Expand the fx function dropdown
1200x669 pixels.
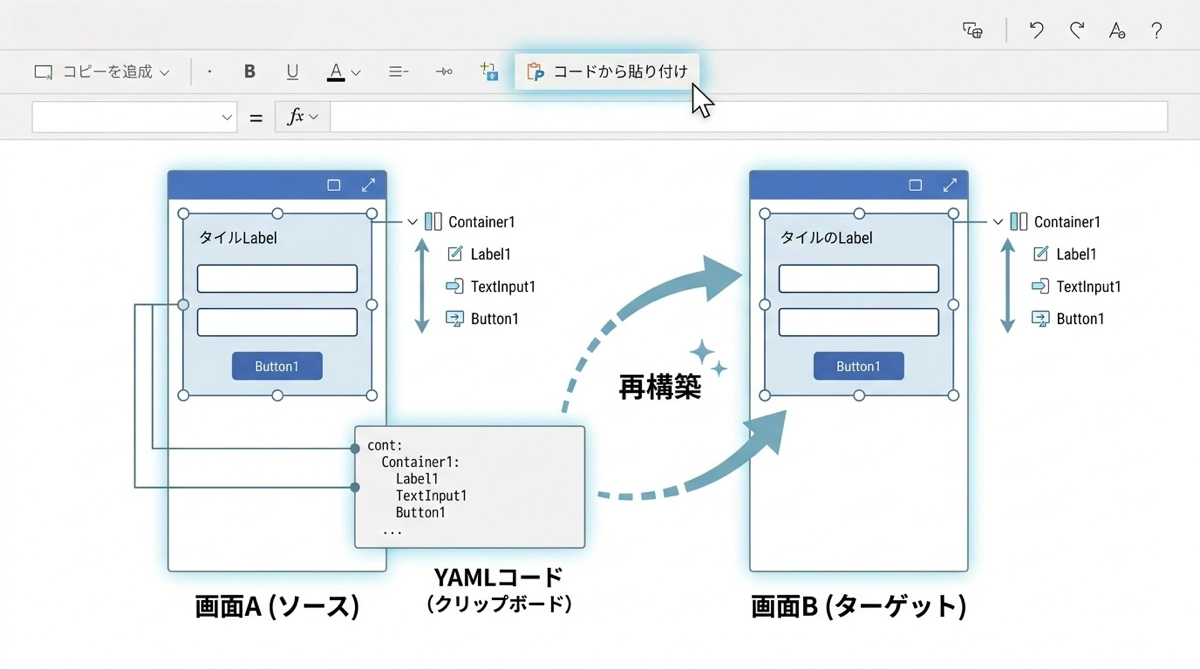tap(303, 117)
